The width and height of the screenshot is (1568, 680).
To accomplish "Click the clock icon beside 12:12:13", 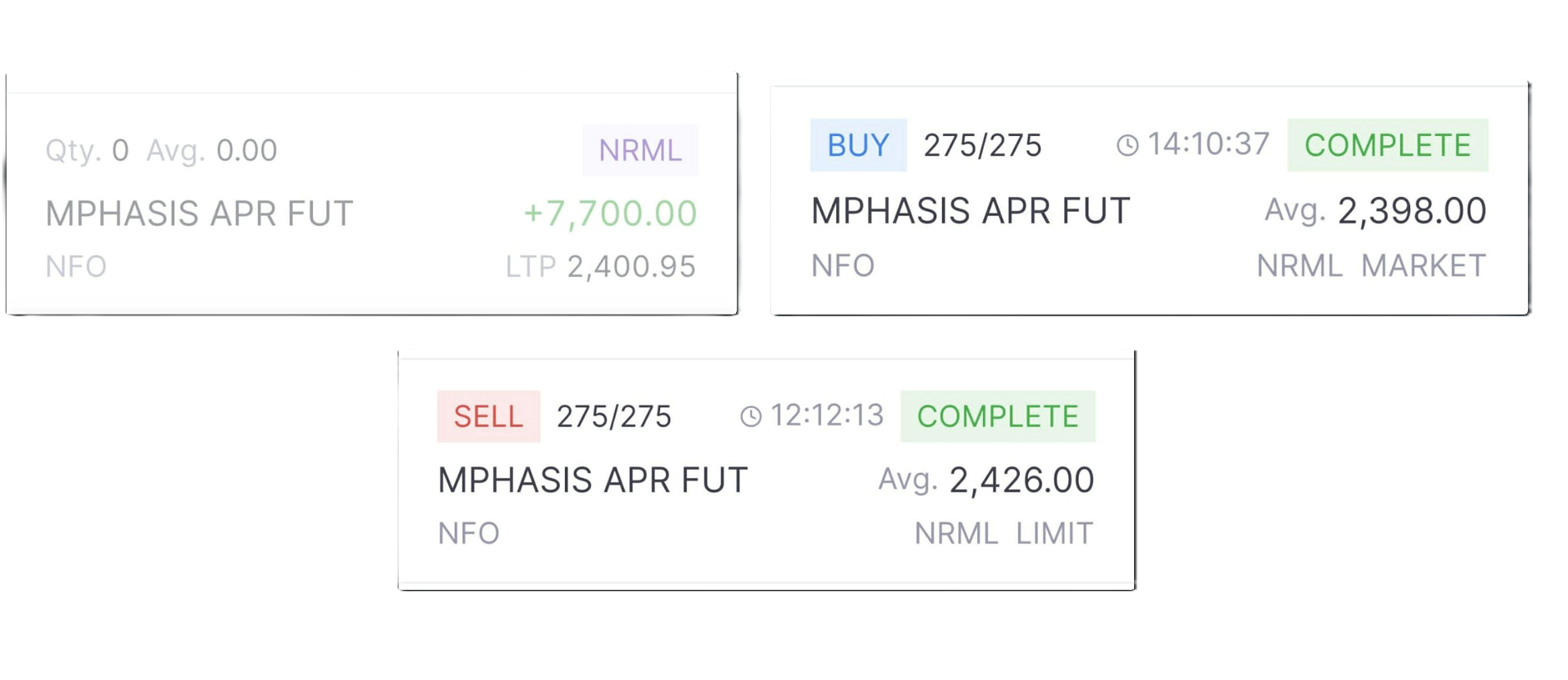I will (751, 416).
